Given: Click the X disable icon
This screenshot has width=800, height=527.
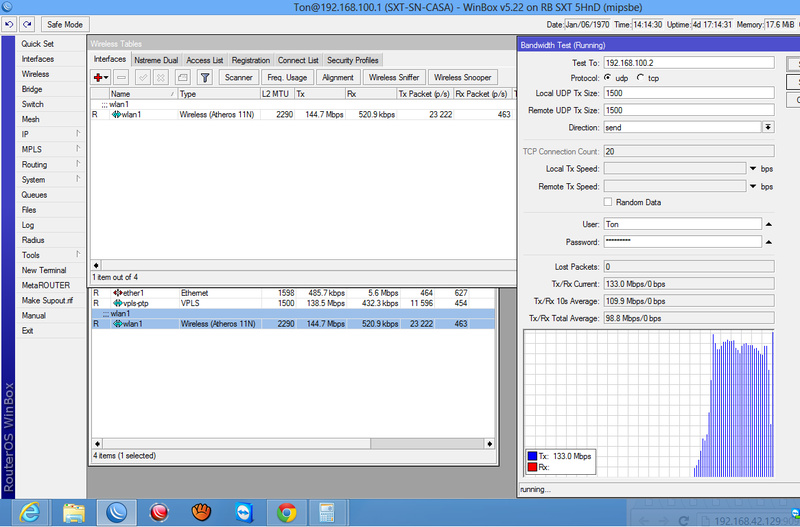Looking at the screenshot, I should 161,78.
